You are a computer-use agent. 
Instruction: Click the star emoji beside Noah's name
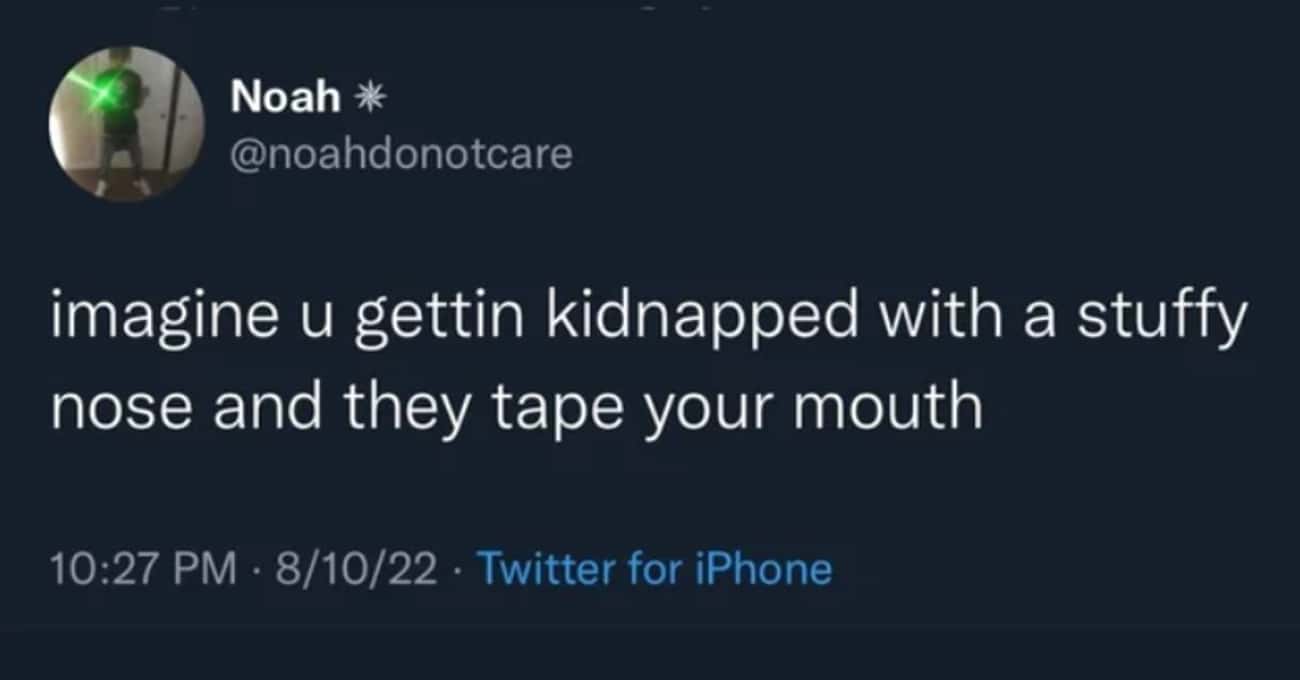371,98
